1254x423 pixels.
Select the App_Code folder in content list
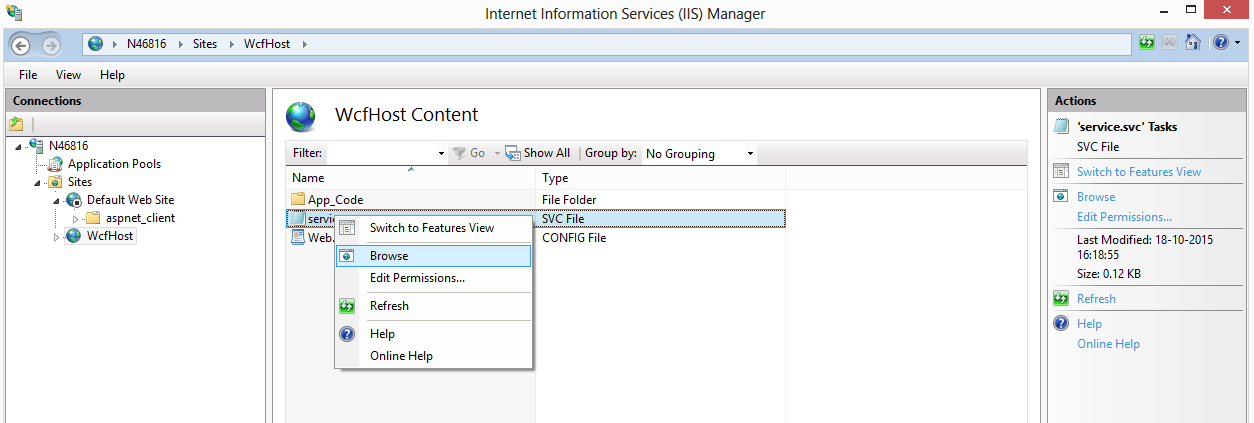[x=335, y=200]
